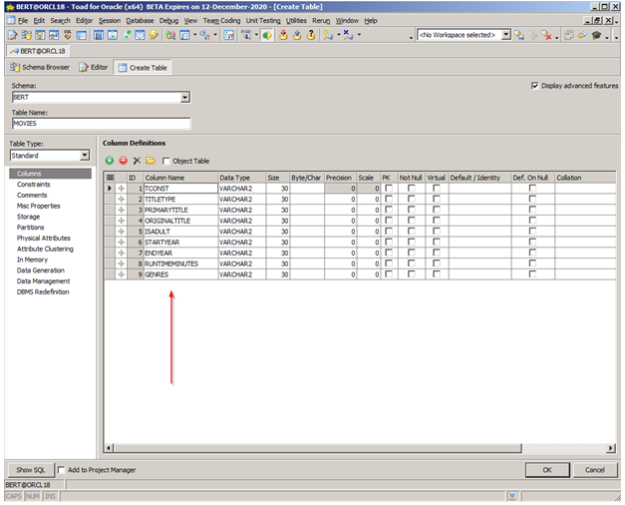The width and height of the screenshot is (625, 505).
Task: Click the save workspace icon
Action: [519, 35]
